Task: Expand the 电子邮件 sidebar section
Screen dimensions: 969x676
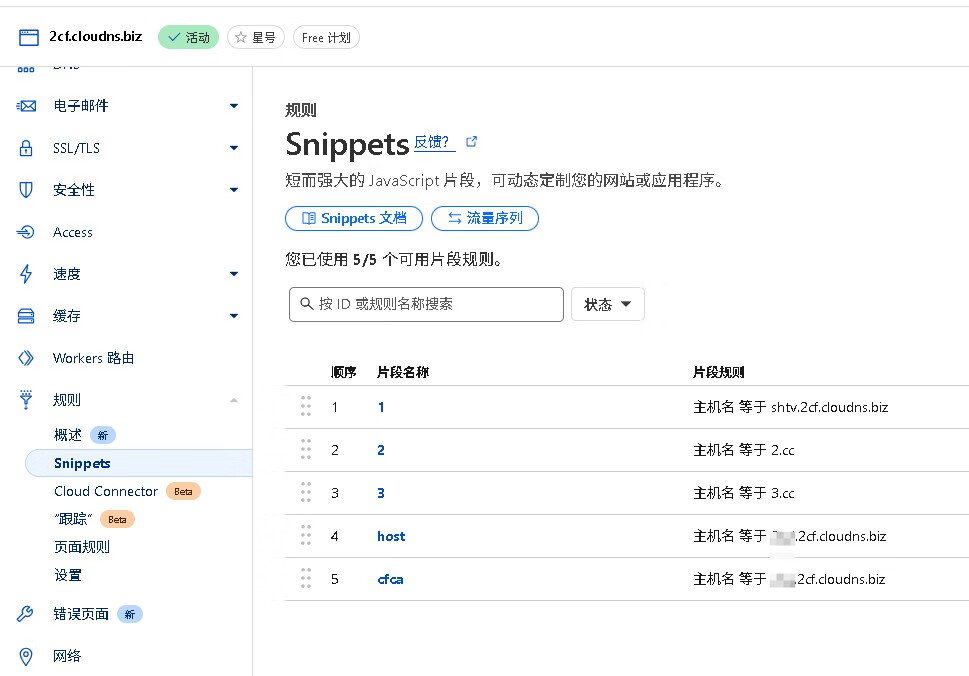Action: point(234,106)
